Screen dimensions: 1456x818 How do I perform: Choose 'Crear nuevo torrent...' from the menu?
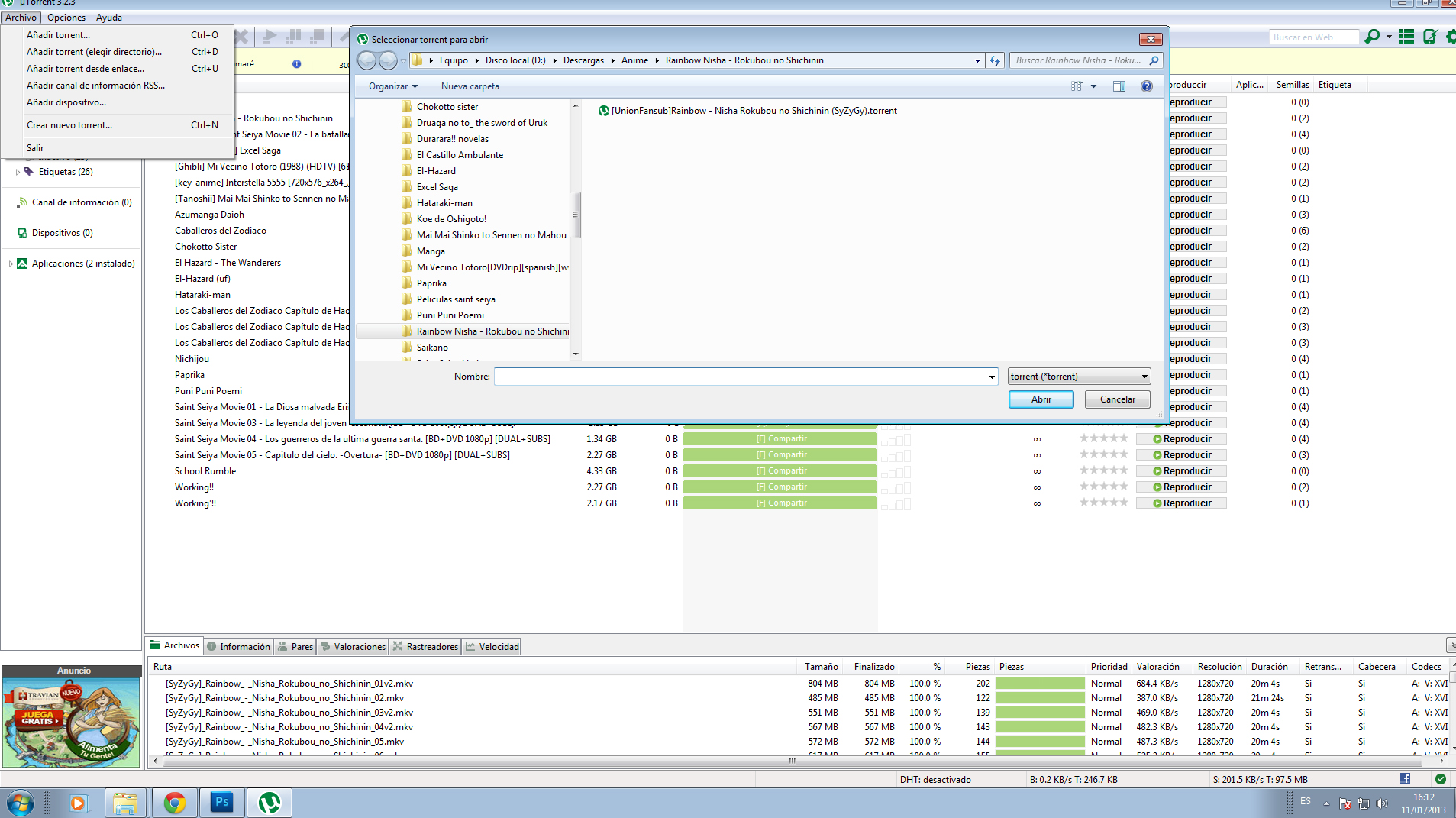click(x=69, y=125)
